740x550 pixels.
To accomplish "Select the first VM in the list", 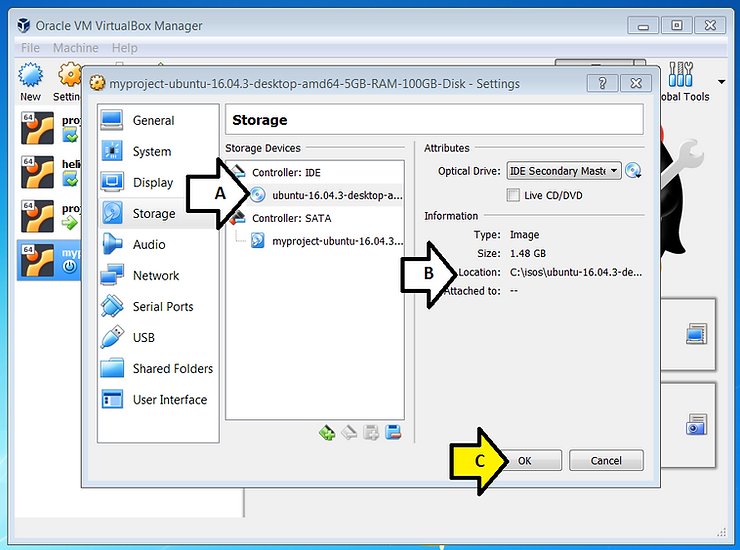I will coord(50,128).
